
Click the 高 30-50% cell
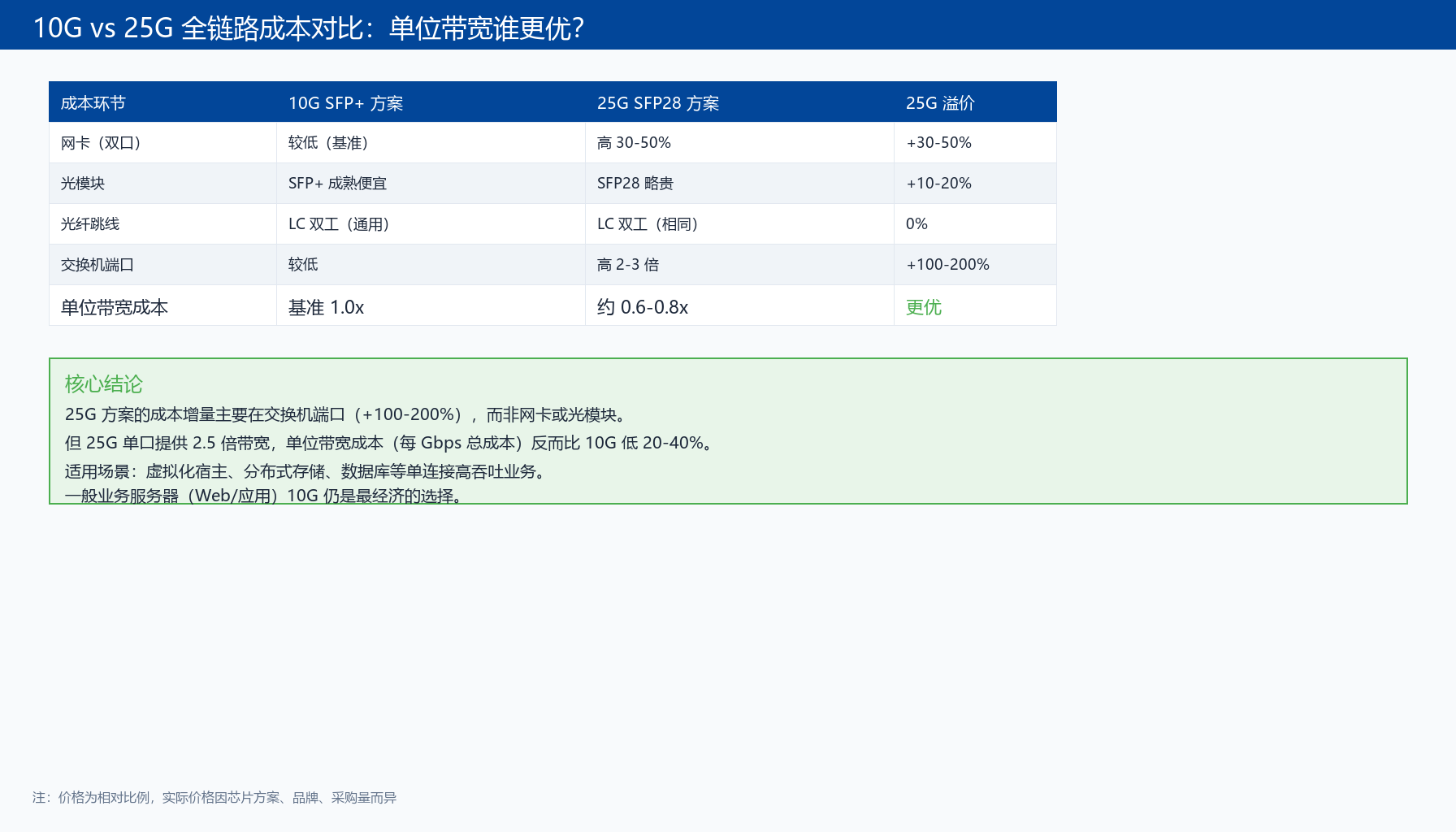(x=739, y=143)
